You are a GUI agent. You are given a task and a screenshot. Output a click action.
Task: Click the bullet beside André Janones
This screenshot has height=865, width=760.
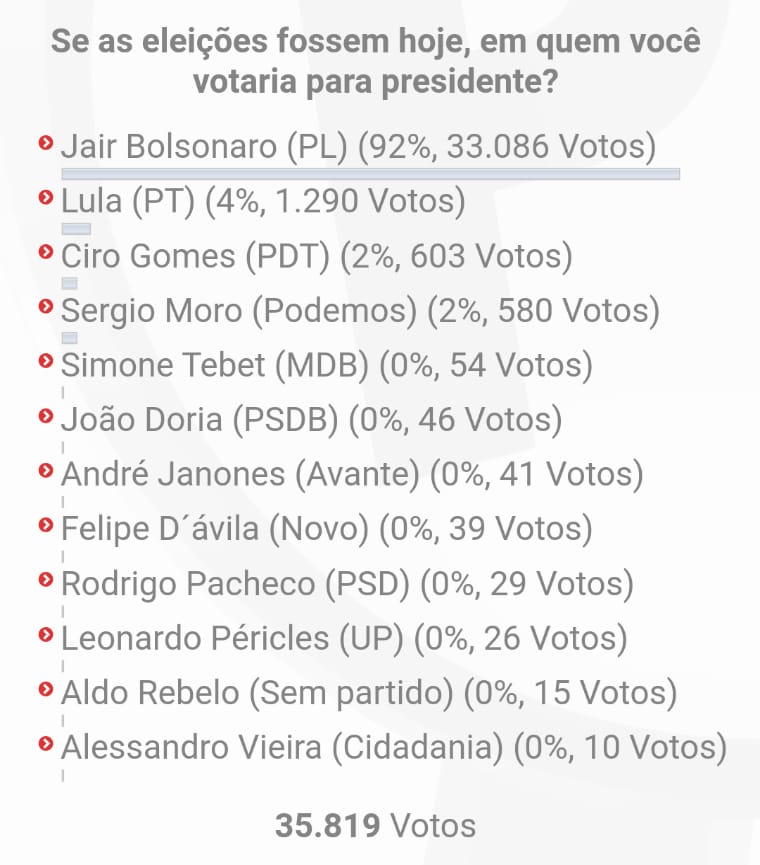click(x=44, y=470)
